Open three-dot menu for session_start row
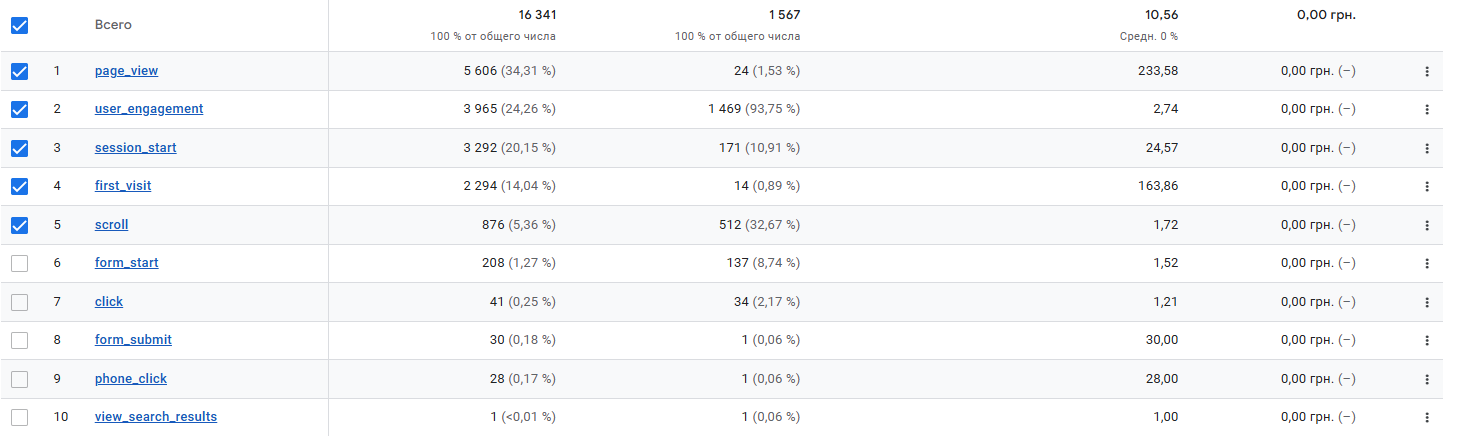Screen dimensions: 1465x442 click(x=1427, y=148)
